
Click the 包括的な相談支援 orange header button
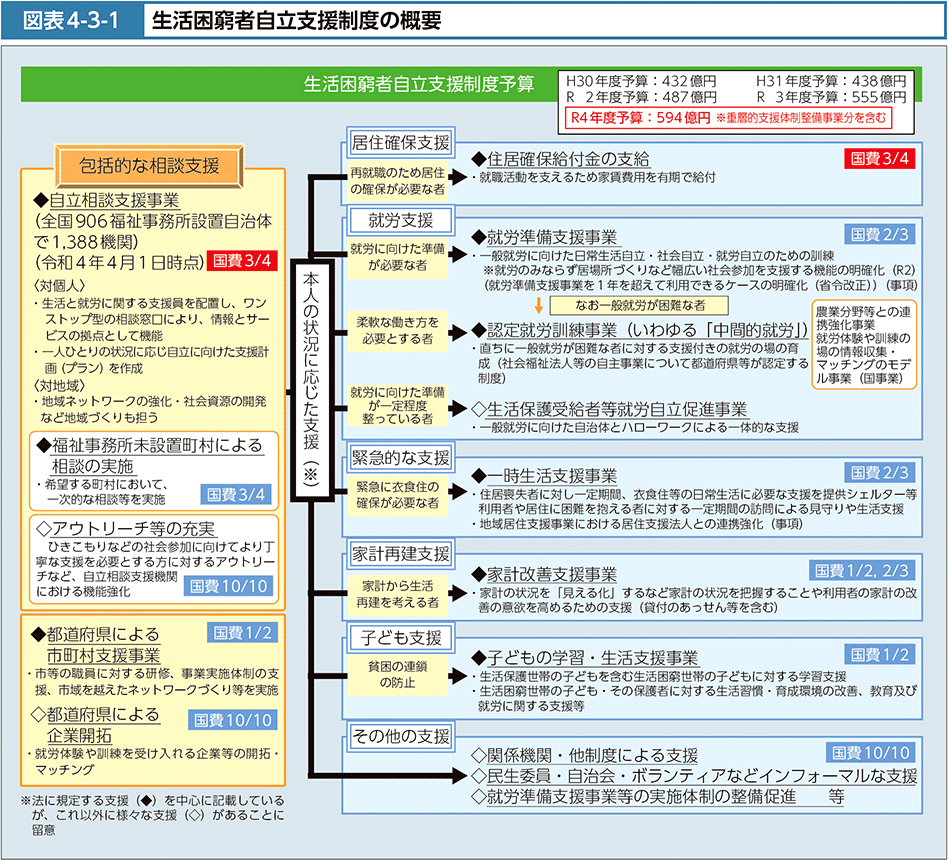pyautogui.click(x=150, y=166)
